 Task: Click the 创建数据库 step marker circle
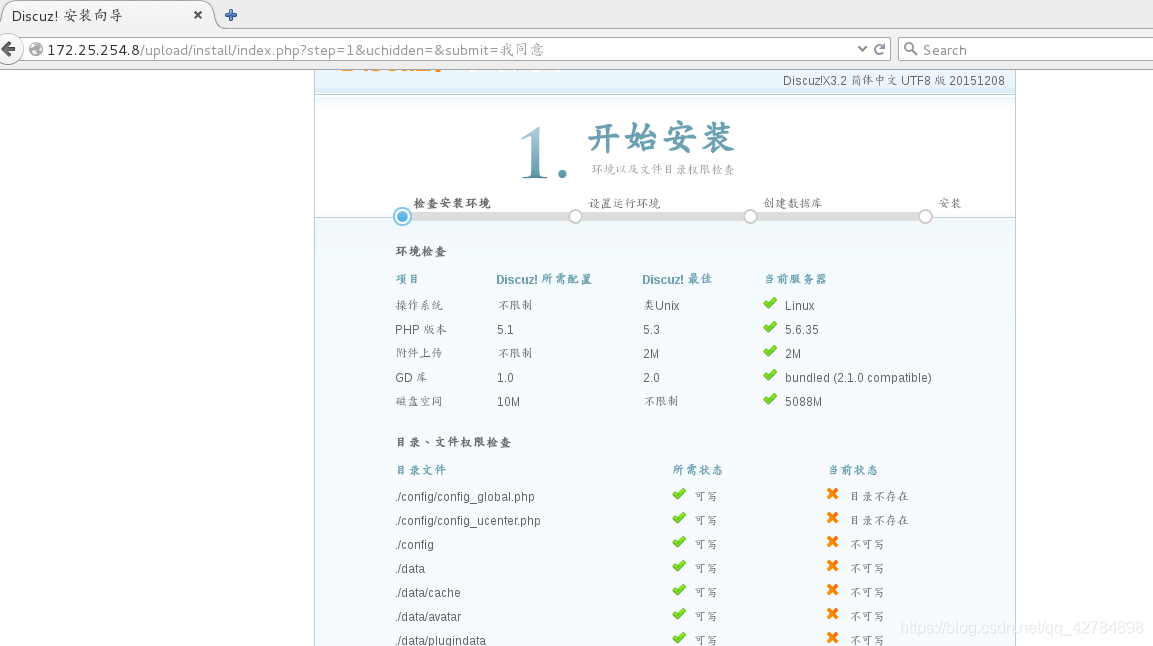click(750, 216)
